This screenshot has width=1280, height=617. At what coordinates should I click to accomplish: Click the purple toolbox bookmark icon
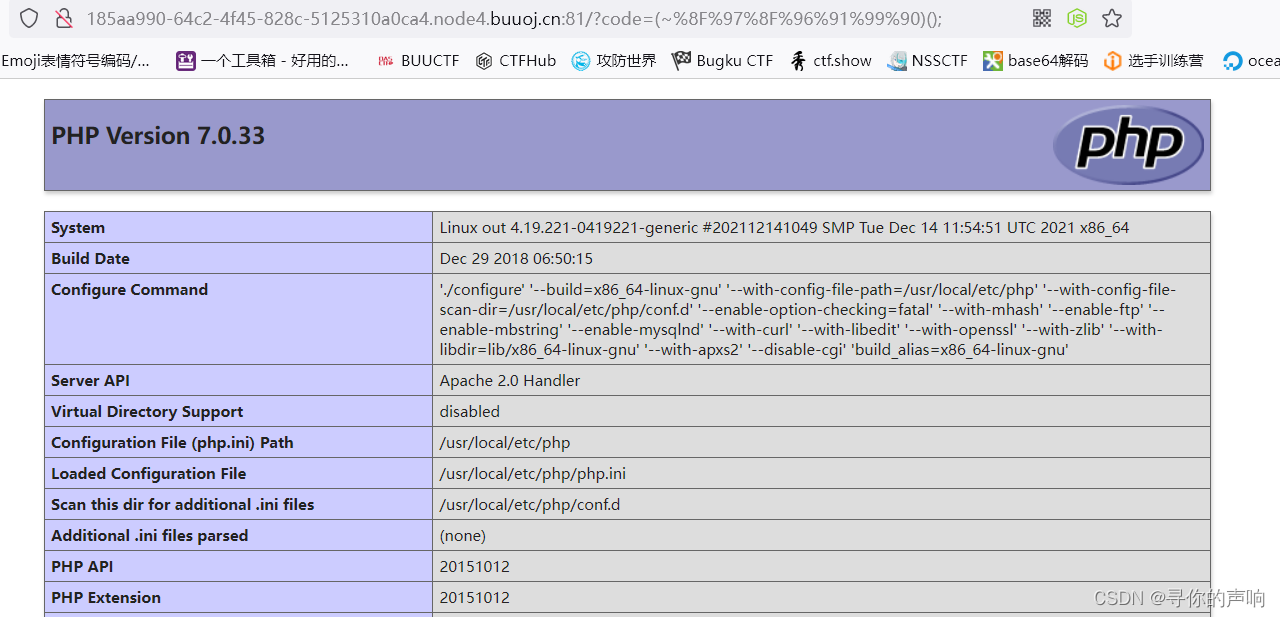[186, 61]
